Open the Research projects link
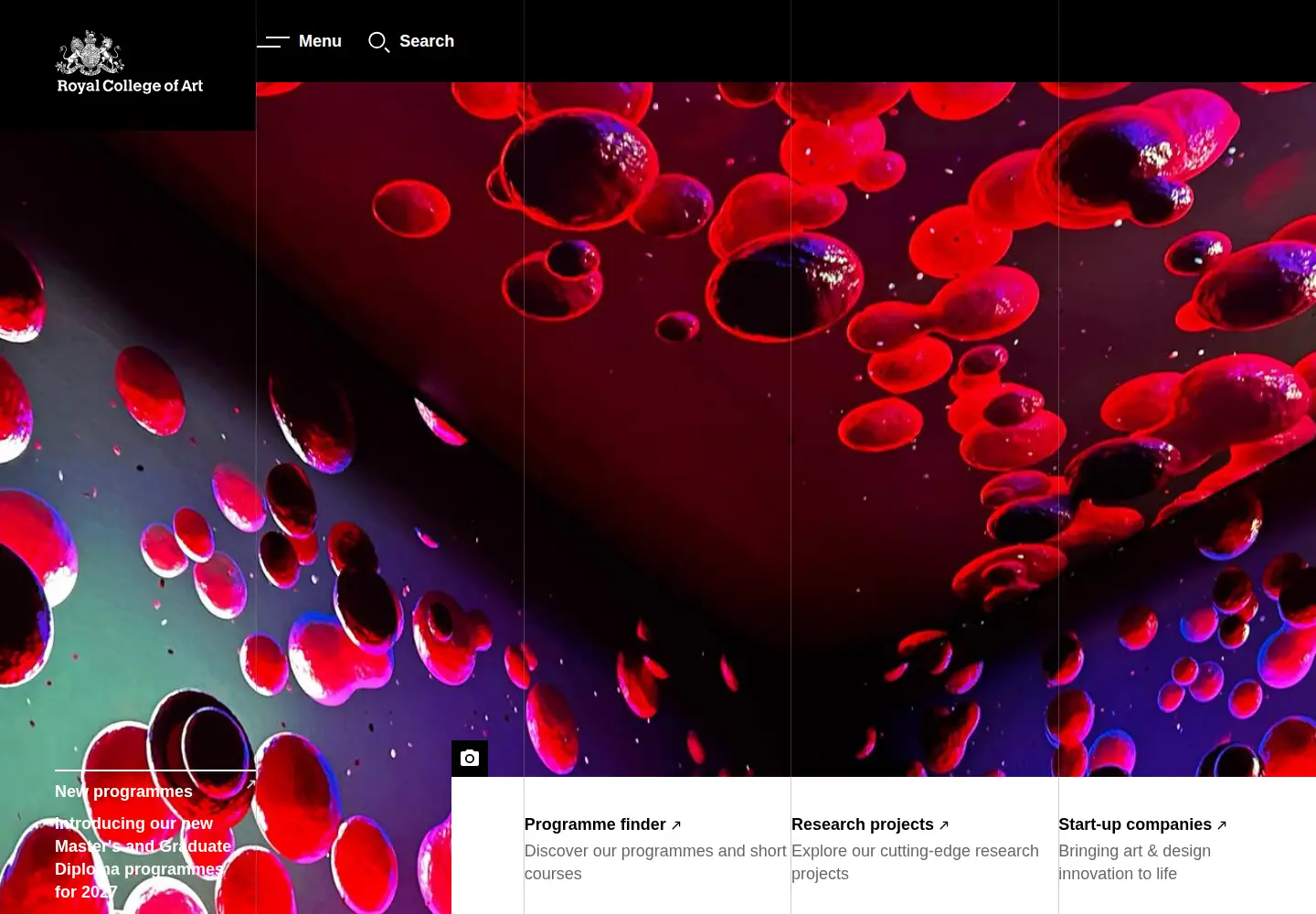 coord(863,824)
